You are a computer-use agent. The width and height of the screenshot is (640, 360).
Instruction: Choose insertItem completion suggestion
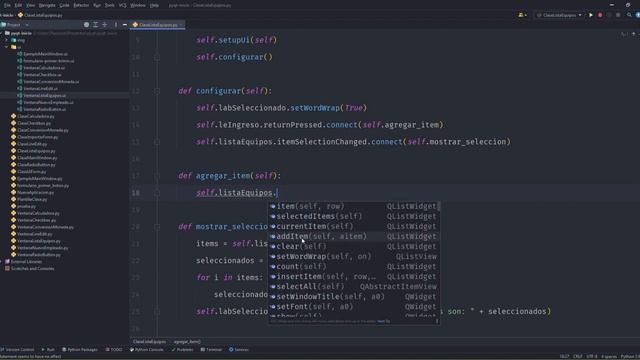pos(353,276)
